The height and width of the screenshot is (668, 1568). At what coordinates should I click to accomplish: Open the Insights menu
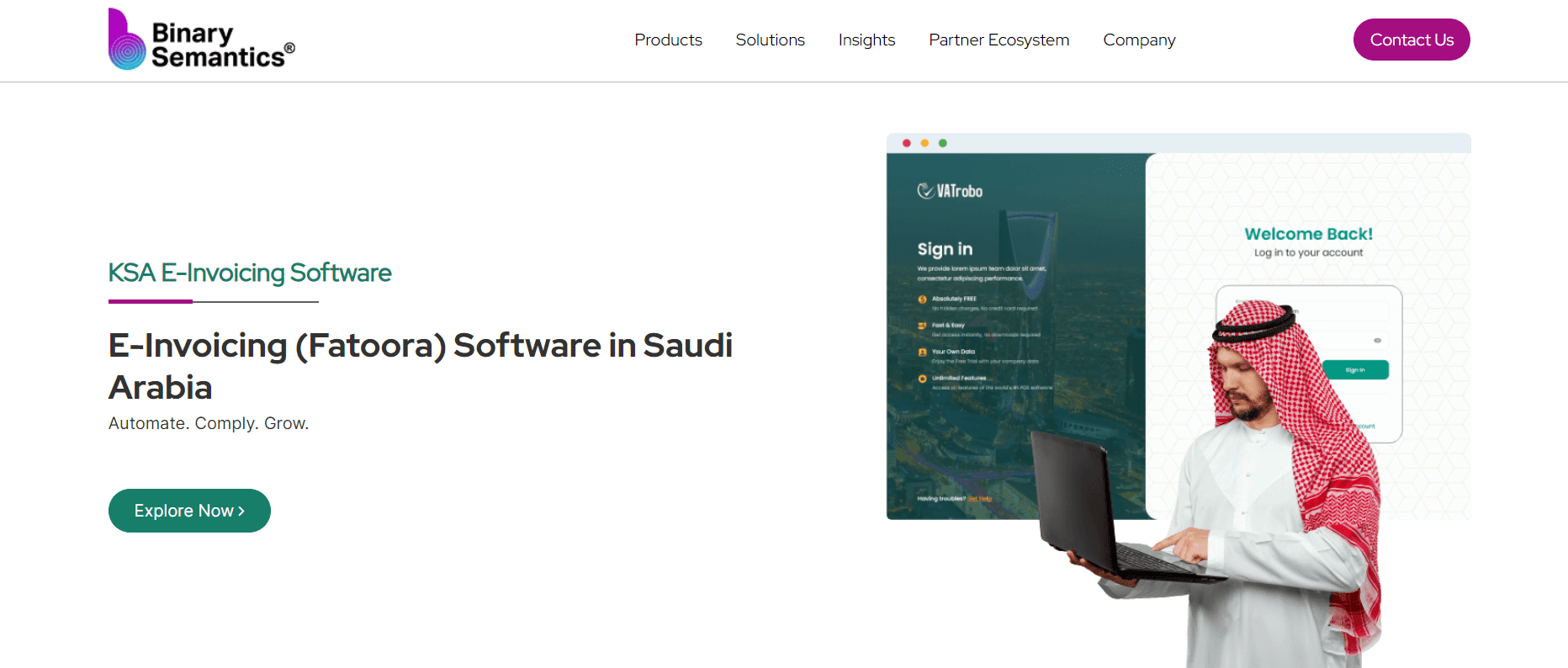(866, 40)
